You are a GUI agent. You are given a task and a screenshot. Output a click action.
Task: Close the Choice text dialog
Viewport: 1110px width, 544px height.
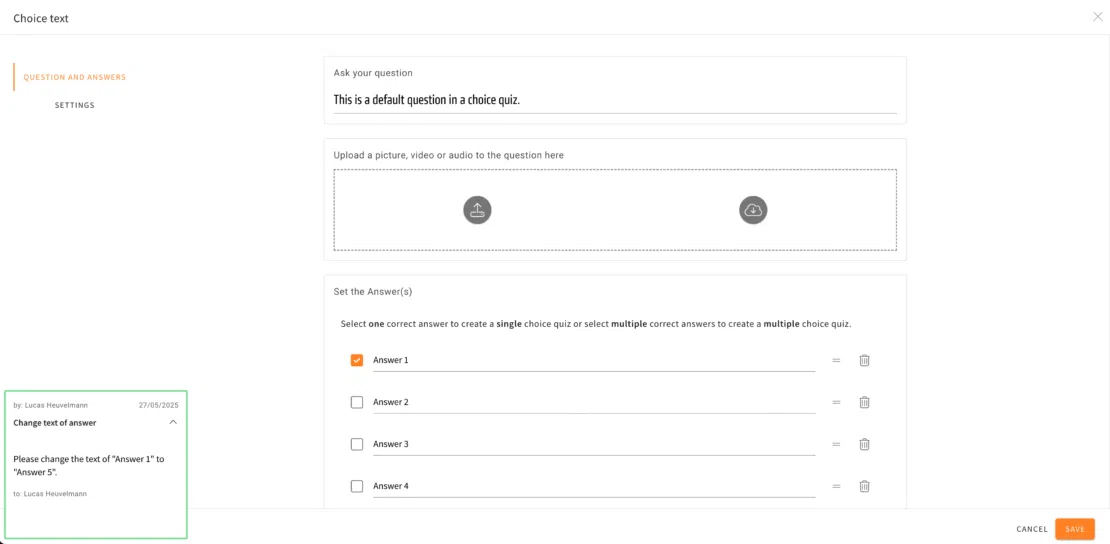[1098, 17]
